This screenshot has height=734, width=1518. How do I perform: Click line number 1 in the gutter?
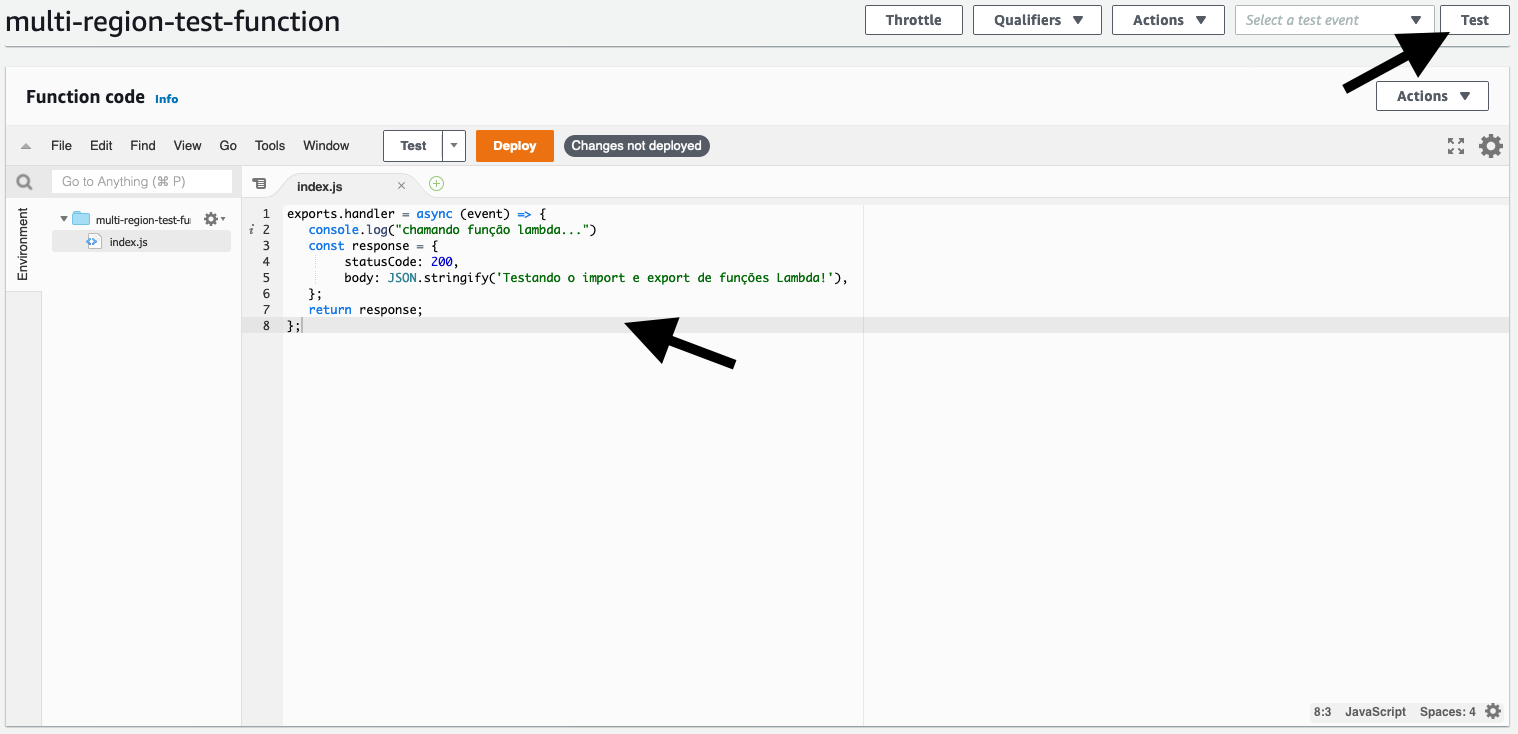(266, 214)
